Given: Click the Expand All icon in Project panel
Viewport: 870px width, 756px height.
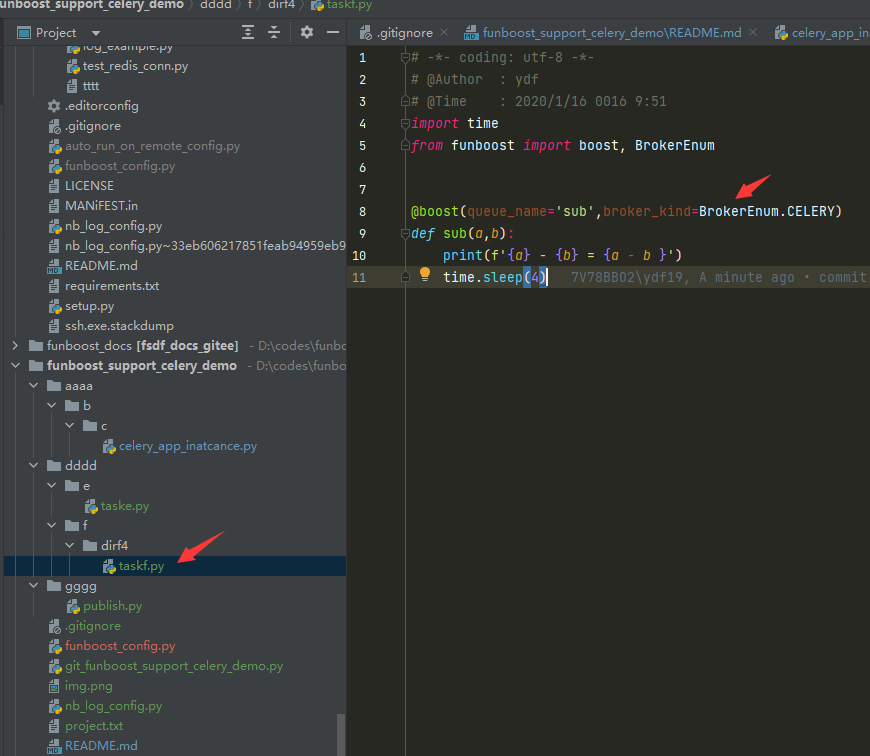Looking at the screenshot, I should coord(248,33).
